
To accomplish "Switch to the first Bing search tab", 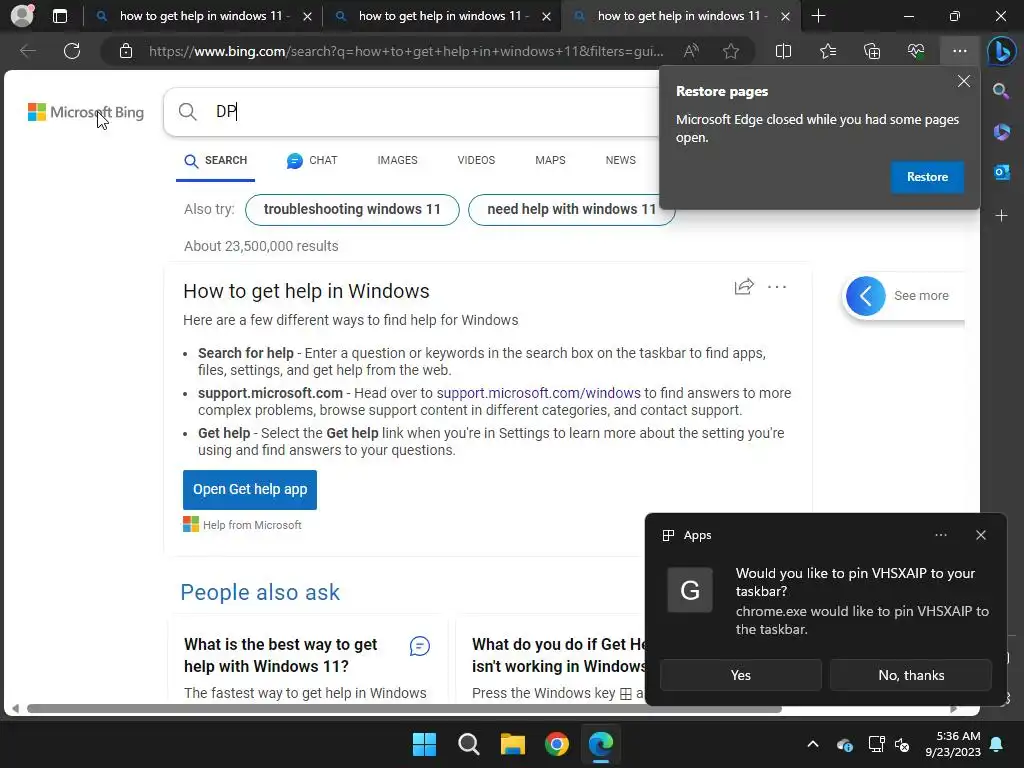I will pos(202,16).
